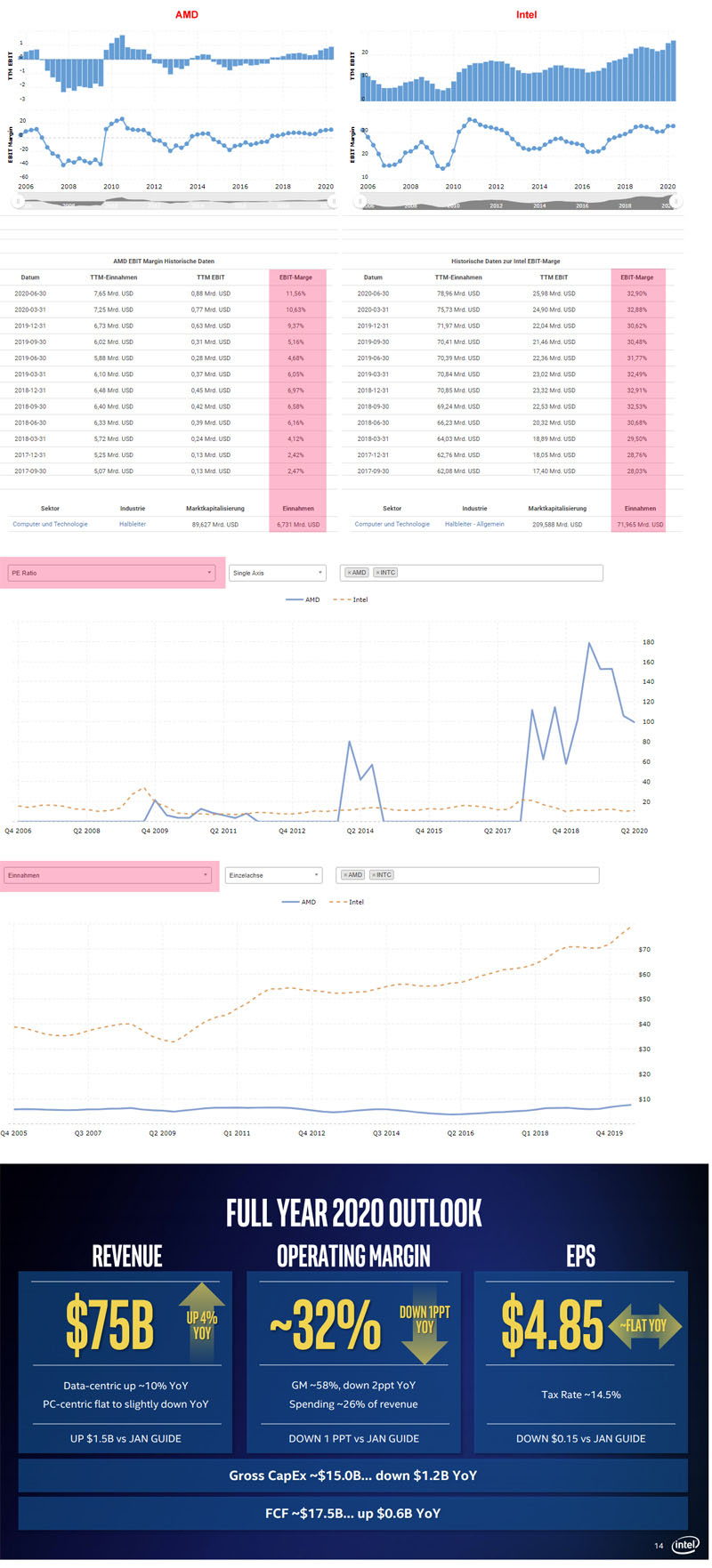This screenshot has width=712, height=1568.
Task: Click the ticker tag field above PE Ratio chart
Action: [472, 573]
